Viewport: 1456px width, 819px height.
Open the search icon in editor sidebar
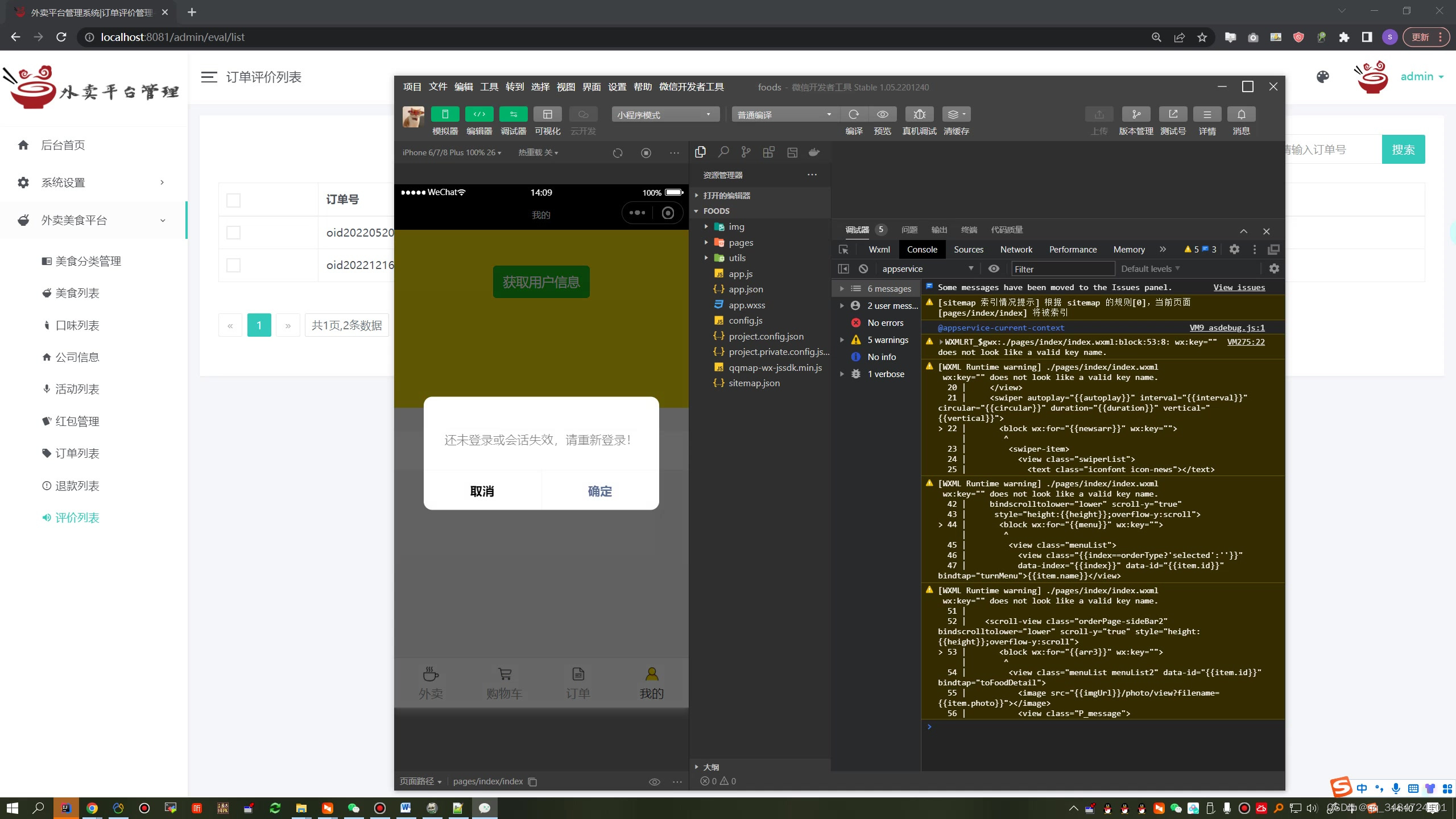[x=723, y=152]
